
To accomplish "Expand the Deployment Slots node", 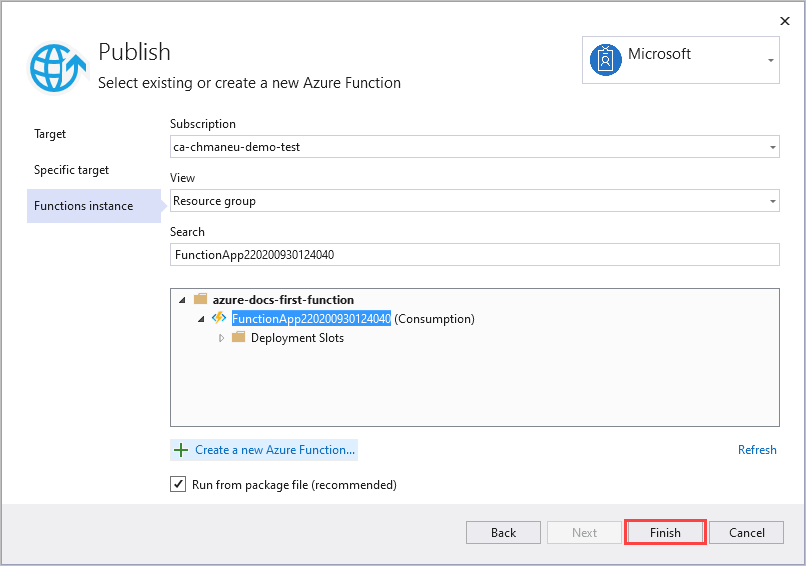I will click(x=221, y=338).
